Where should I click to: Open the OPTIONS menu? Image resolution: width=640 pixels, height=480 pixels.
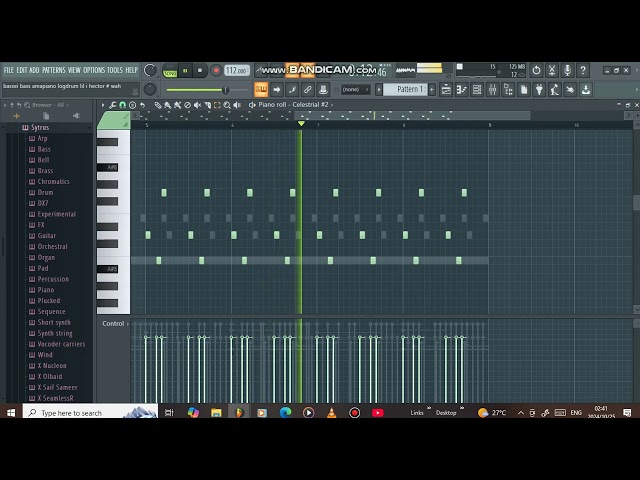point(94,70)
